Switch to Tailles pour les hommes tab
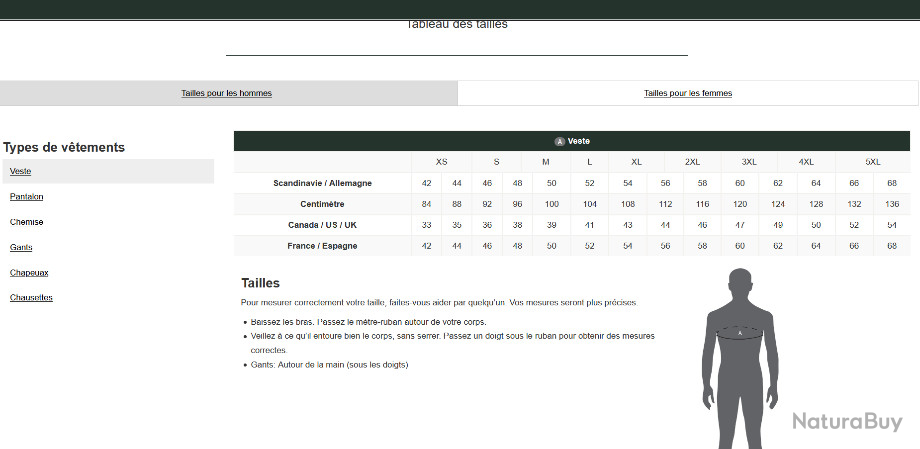The height and width of the screenshot is (449, 920). (227, 93)
